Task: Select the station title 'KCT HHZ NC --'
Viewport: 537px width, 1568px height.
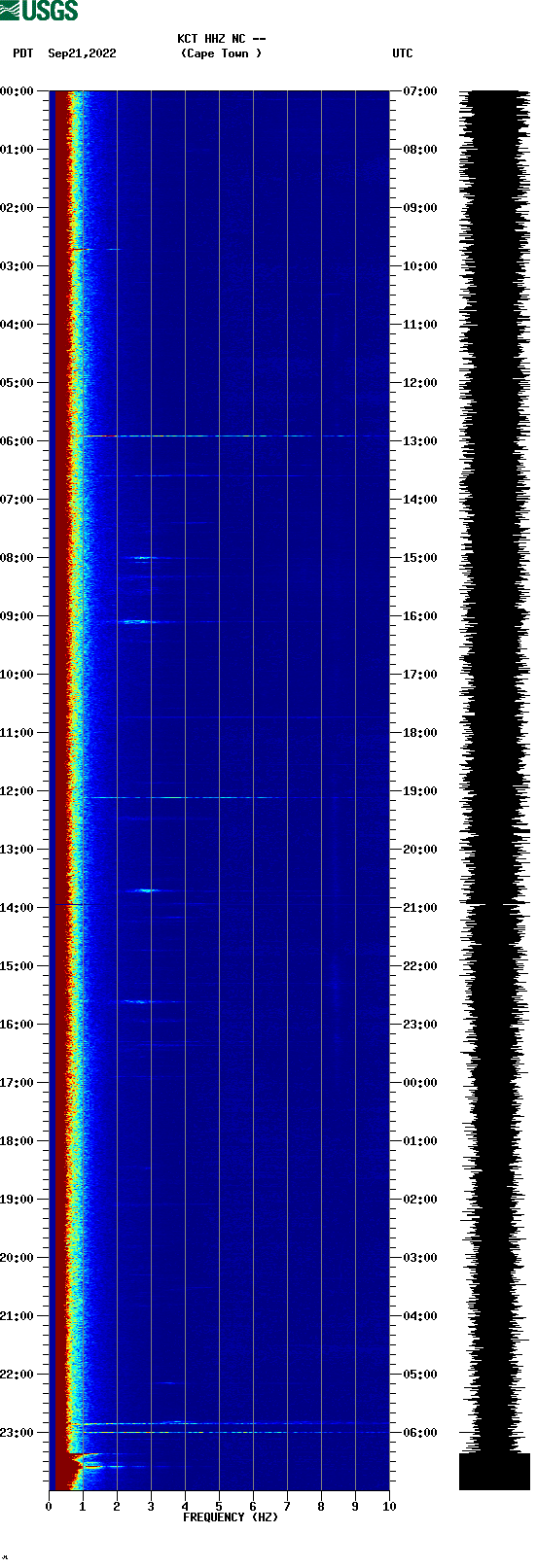Action: (x=222, y=39)
